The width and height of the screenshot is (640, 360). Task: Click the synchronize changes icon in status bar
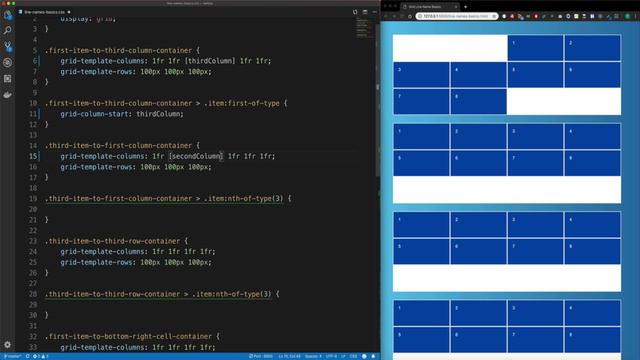click(27, 356)
